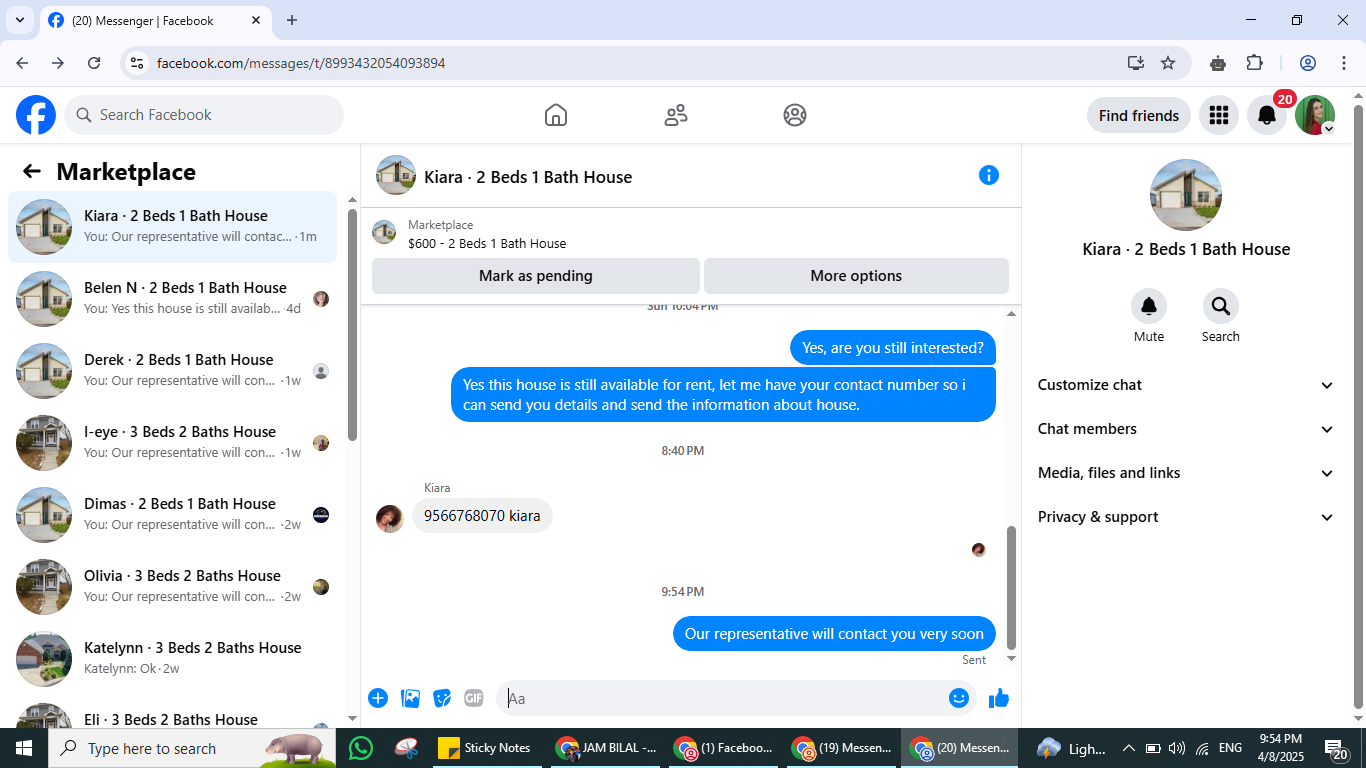The width and height of the screenshot is (1366, 768).
Task: Open the Chrome tab search dropdown
Action: click(19, 20)
